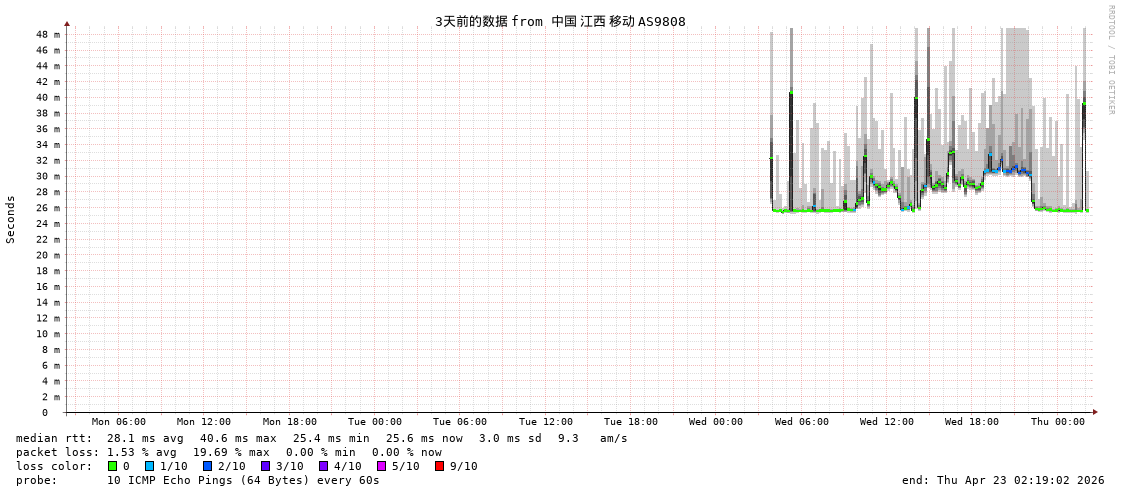Click the 4/10 loss color swatch
The width and height of the screenshot is (1121, 494).
[323, 466]
